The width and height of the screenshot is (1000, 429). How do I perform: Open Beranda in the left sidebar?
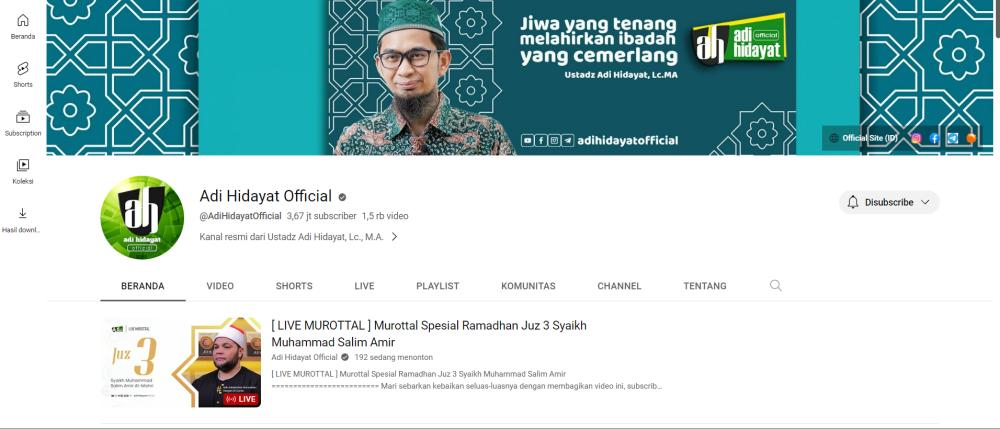coord(23,27)
